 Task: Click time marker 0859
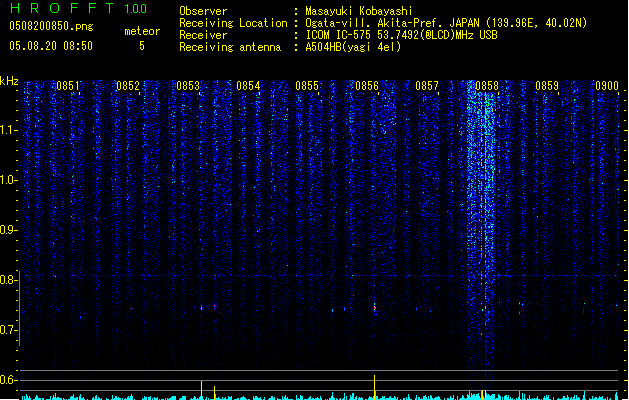[x=547, y=85]
